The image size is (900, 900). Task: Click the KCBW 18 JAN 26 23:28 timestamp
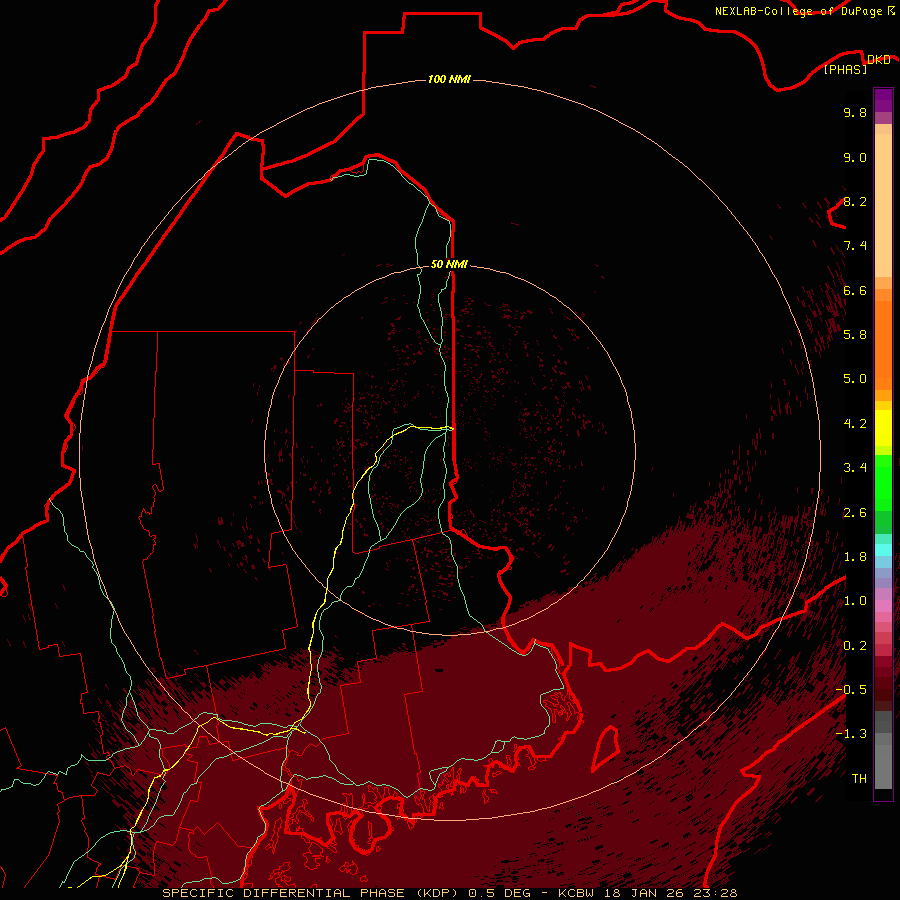point(647,893)
